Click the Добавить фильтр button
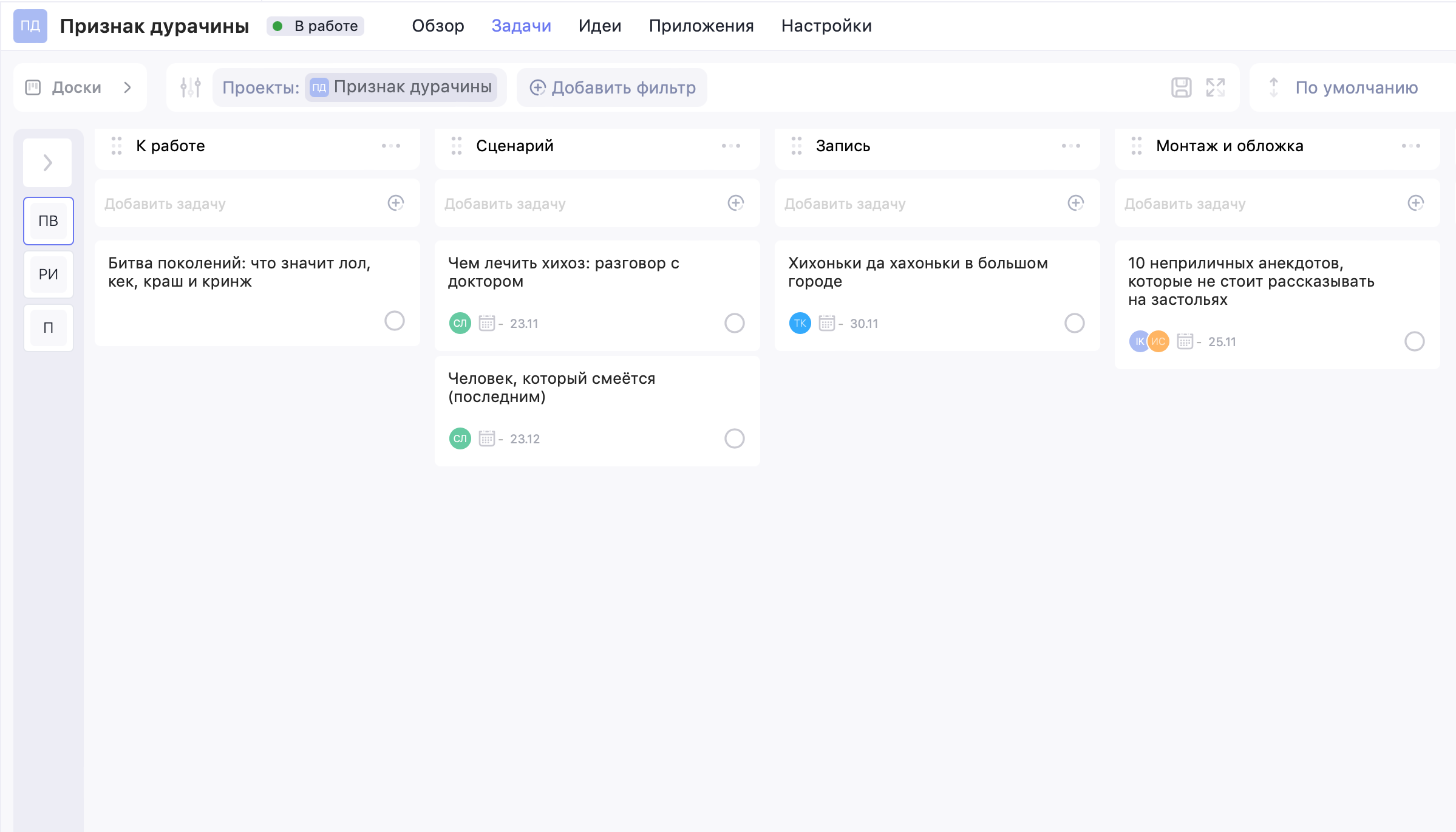Image resolution: width=1456 pixels, height=832 pixels. point(612,87)
